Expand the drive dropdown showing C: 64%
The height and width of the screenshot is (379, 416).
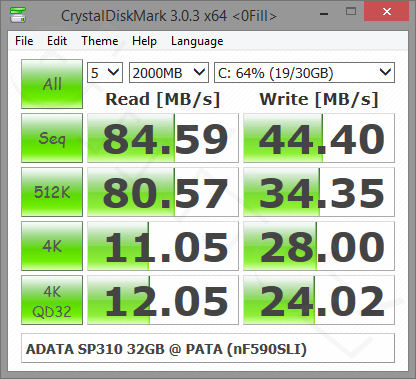pos(304,72)
